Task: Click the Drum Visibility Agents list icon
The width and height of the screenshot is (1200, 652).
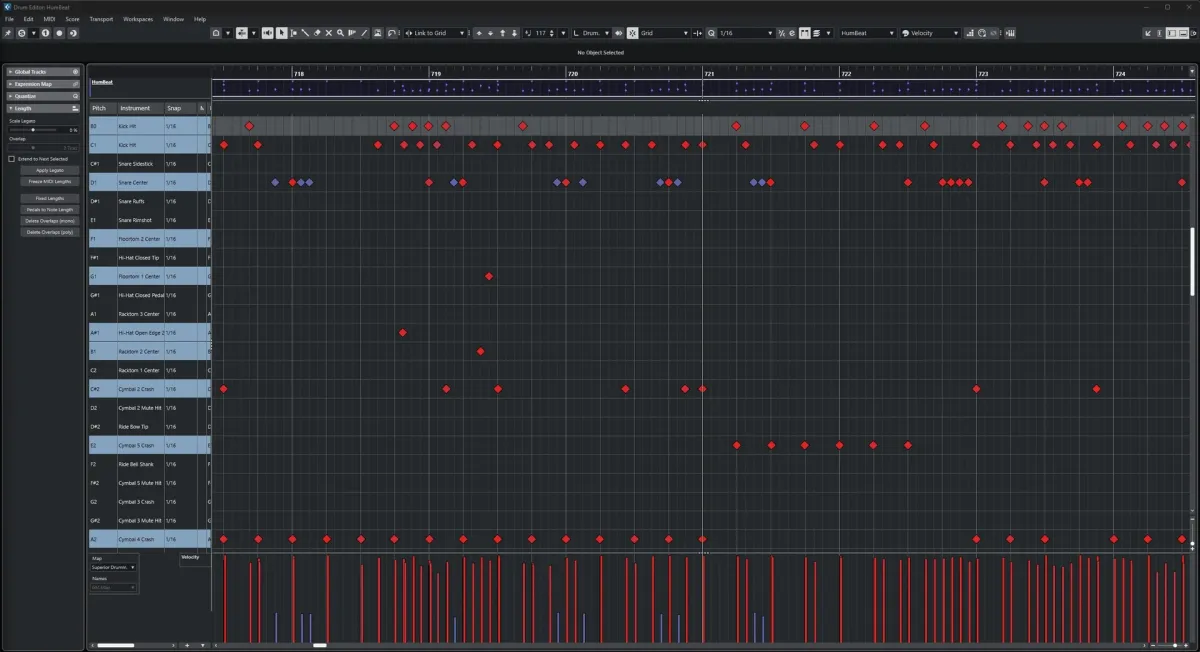Action: [x=816, y=33]
